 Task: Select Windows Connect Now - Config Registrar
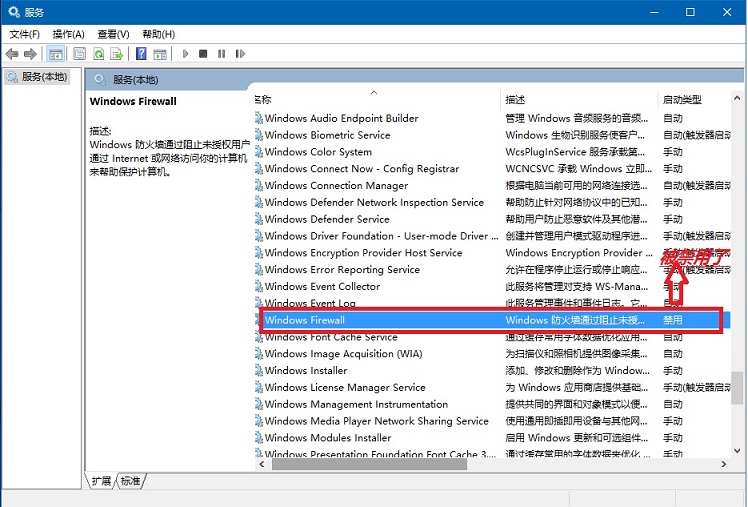[x=362, y=168]
